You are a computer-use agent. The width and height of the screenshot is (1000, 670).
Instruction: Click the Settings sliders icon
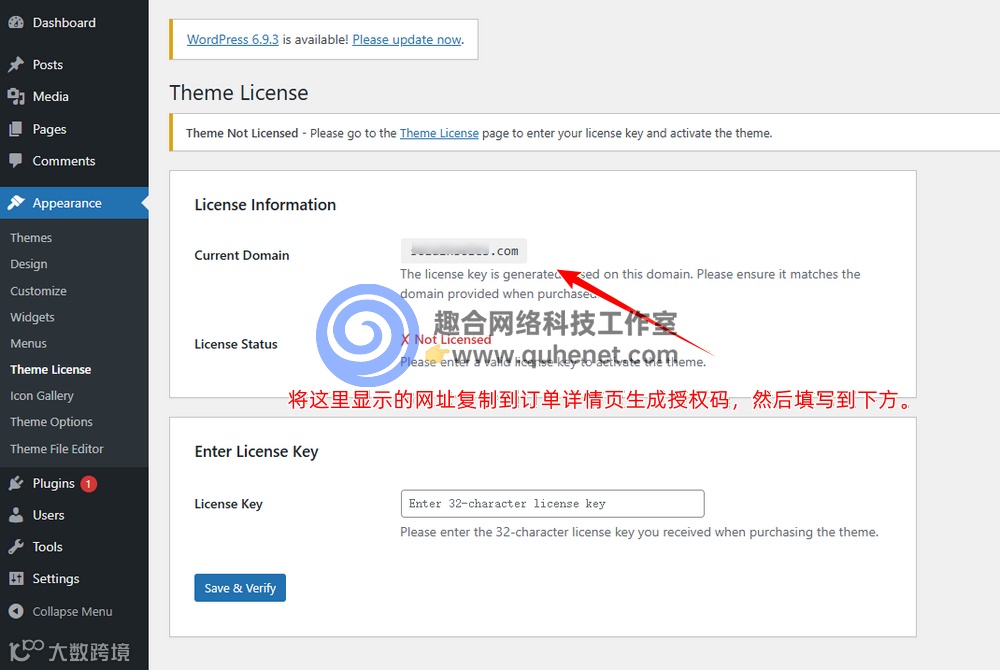coord(16,579)
